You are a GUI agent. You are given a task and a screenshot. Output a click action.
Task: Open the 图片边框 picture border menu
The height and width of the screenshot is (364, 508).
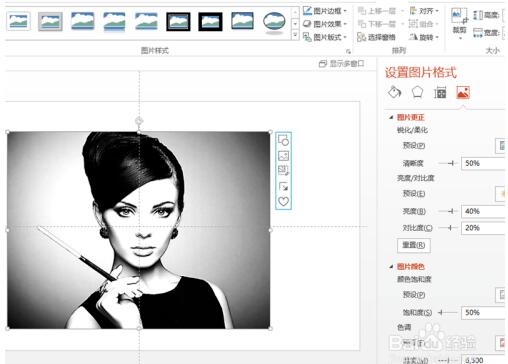325,11
